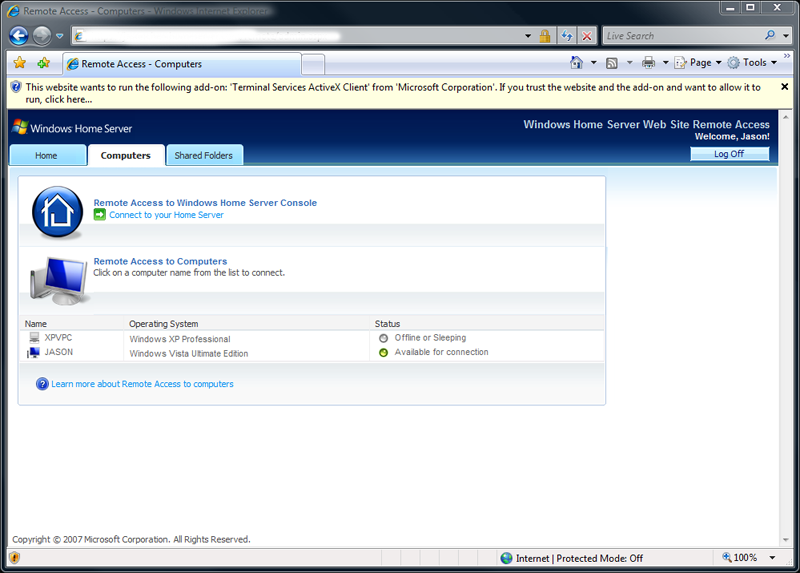The height and width of the screenshot is (573, 800).
Task: Open a new blank browser tab
Action: [313, 65]
